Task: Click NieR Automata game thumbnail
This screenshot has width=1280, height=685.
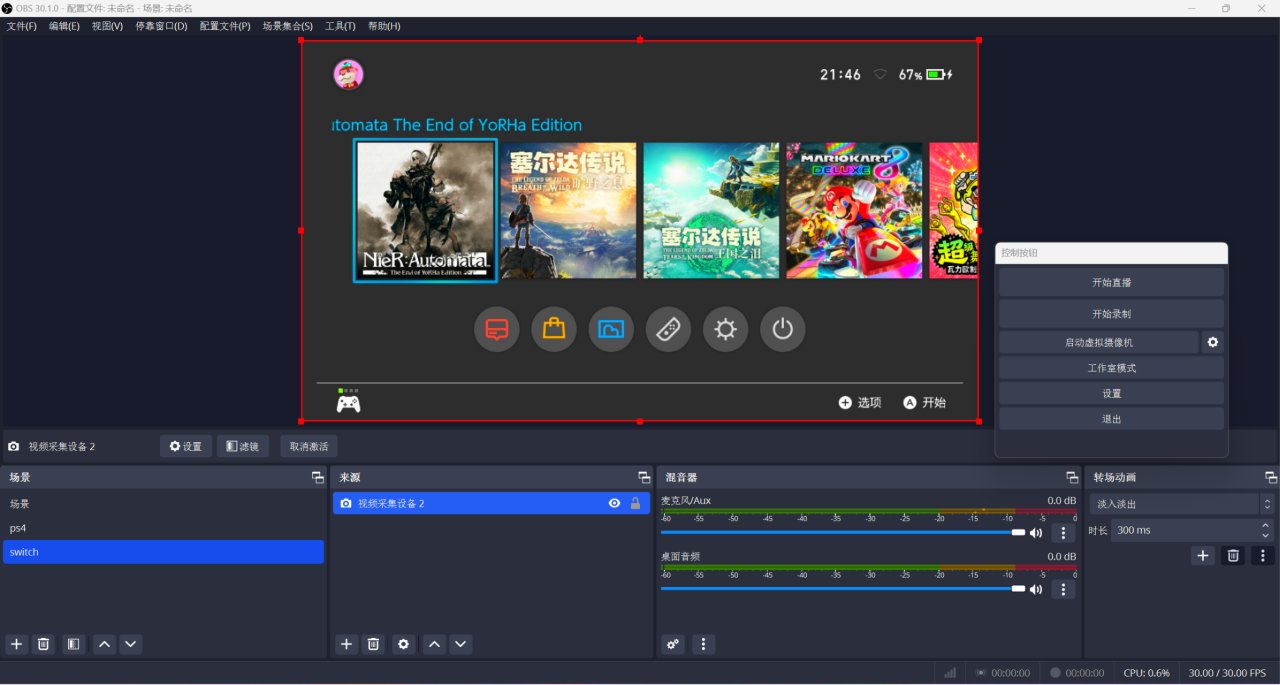Action: [425, 210]
